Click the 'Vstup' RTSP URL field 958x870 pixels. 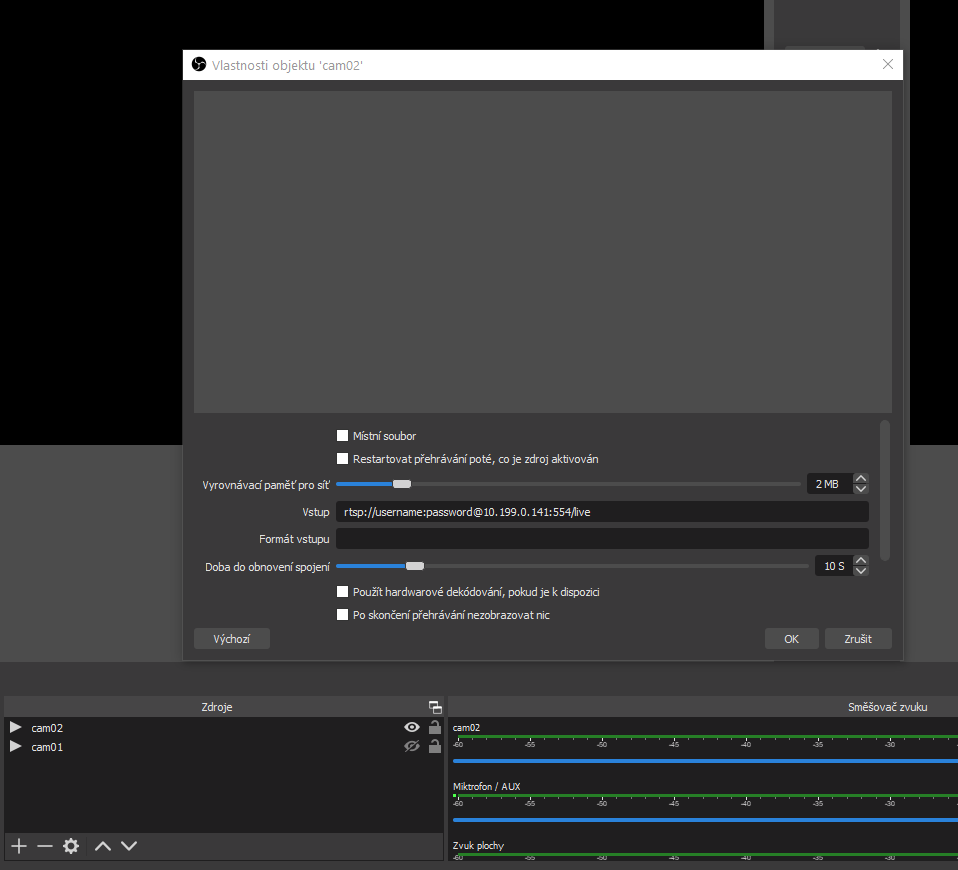[601, 512]
